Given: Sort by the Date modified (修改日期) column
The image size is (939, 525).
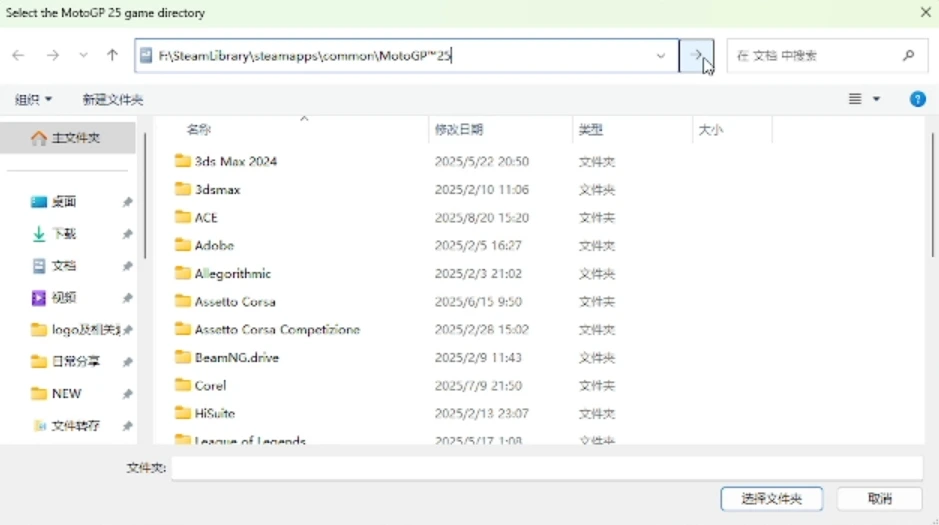Looking at the screenshot, I should (x=459, y=130).
